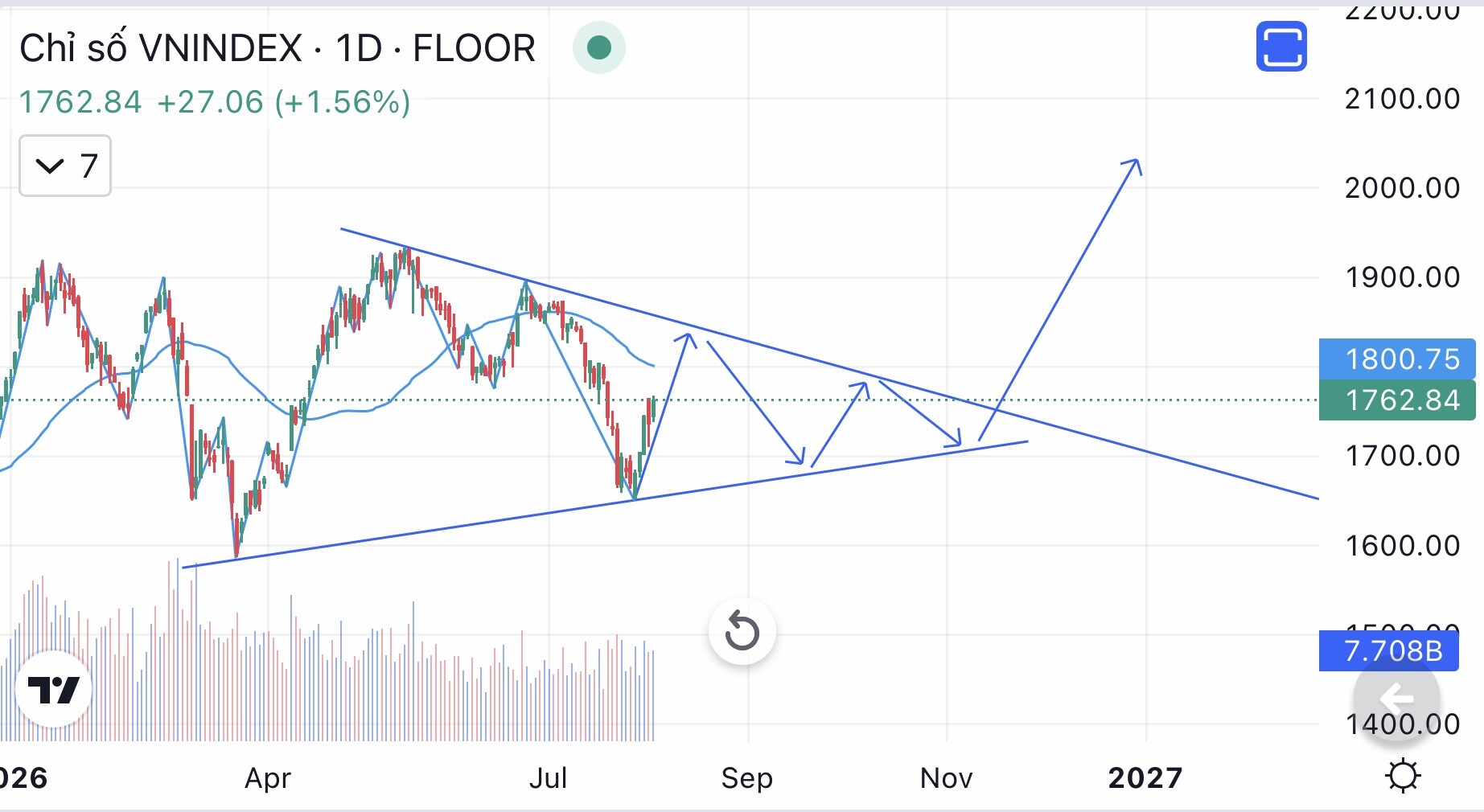Click the grey back arrow button

click(x=1396, y=698)
